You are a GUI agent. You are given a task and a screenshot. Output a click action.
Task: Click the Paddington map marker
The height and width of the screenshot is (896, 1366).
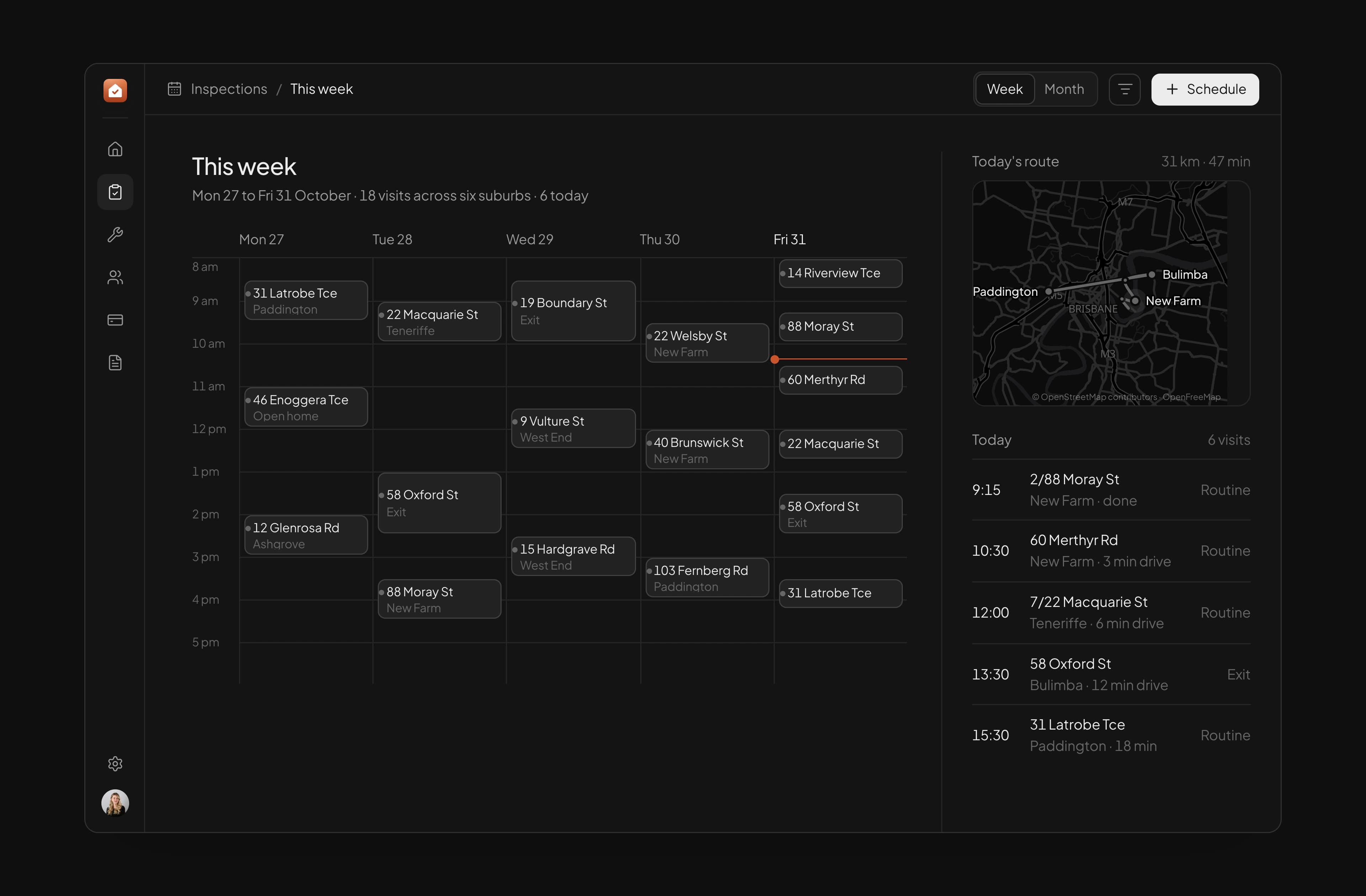1049,292
